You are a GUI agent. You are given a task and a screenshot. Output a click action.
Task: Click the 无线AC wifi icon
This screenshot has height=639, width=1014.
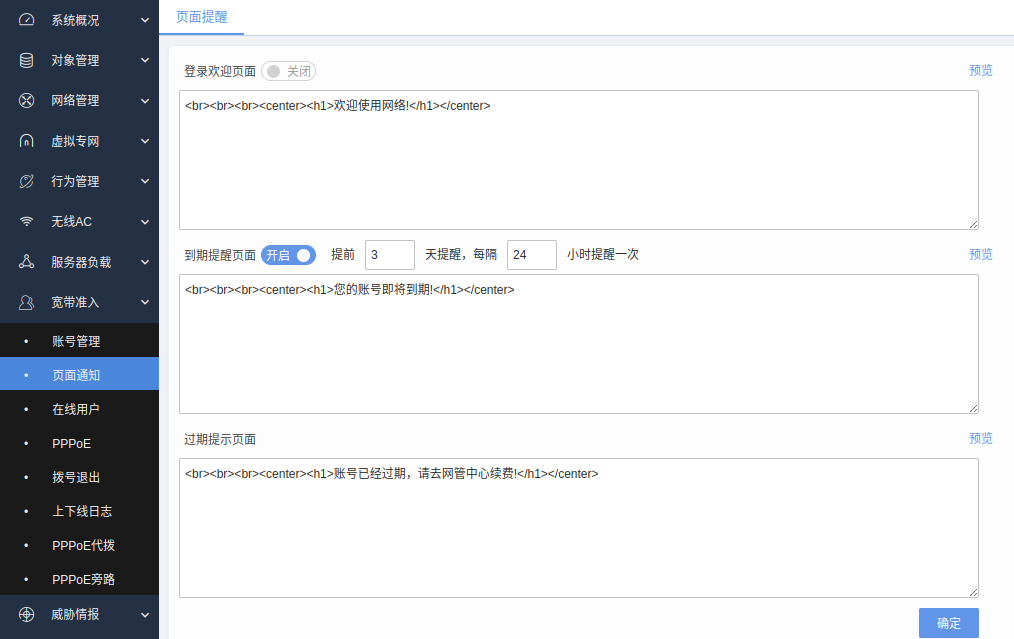[27, 221]
